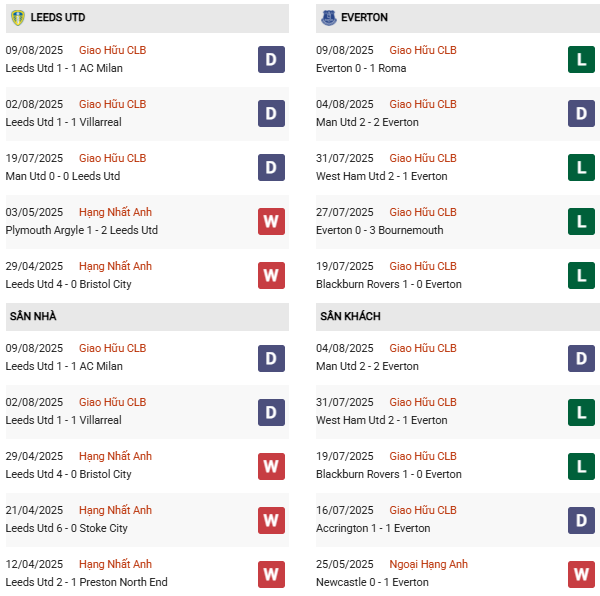Click the loss badge for Everton vs Roma
This screenshot has width=600, height=596.
point(582,59)
